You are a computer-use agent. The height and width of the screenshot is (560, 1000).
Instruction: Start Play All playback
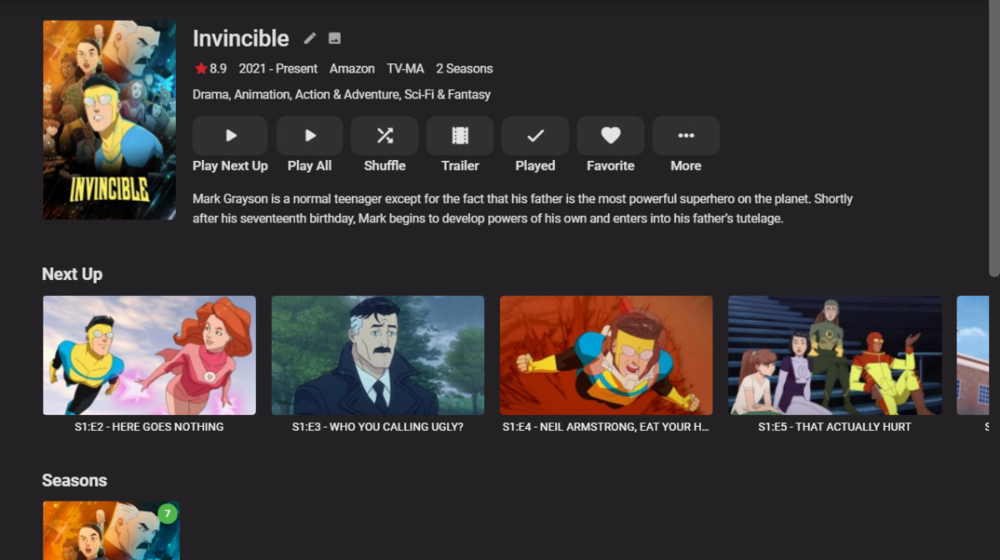(309, 135)
